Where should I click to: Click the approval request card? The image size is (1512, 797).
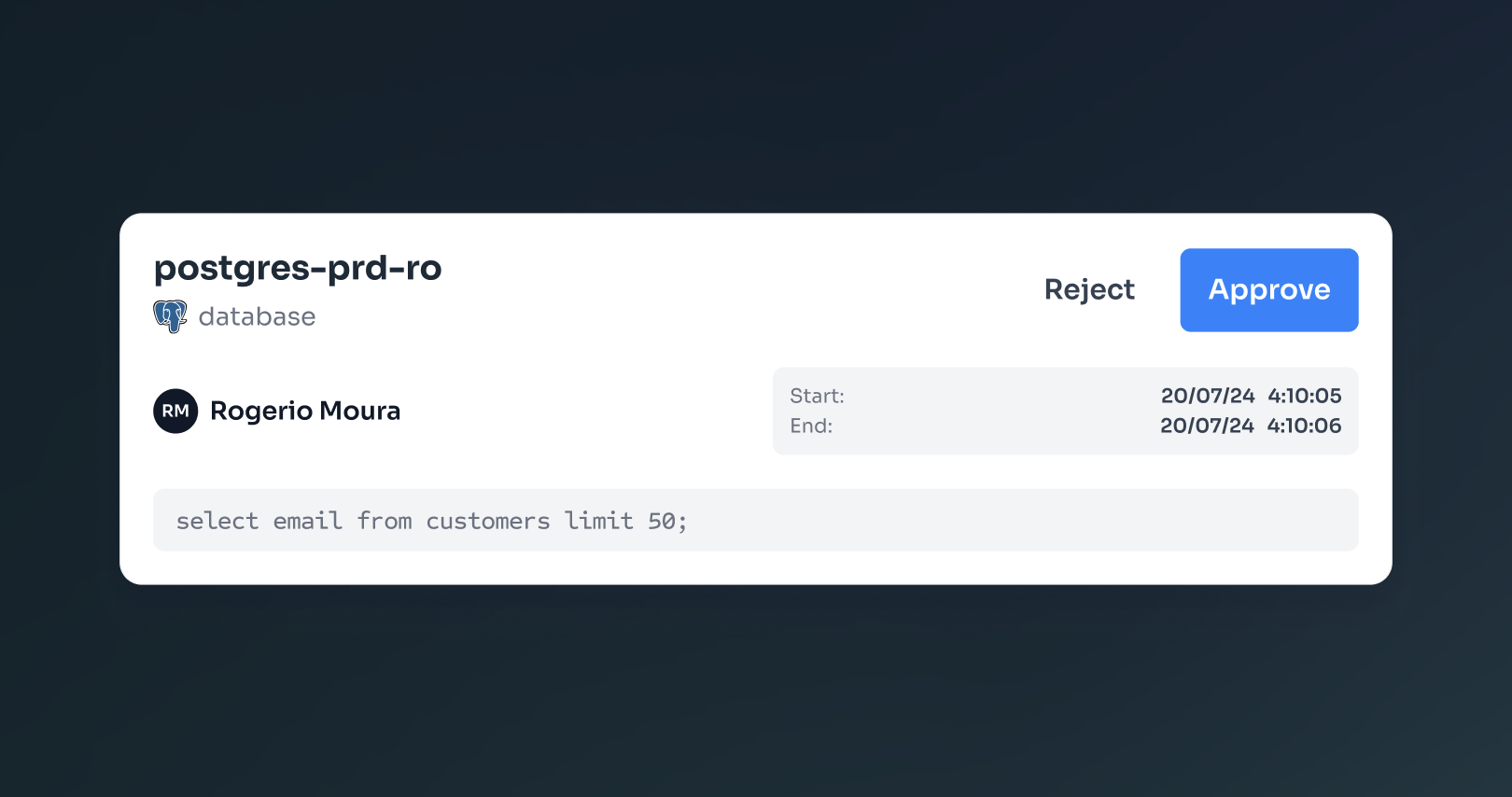point(755,398)
